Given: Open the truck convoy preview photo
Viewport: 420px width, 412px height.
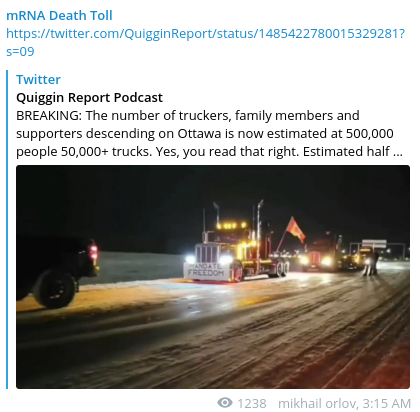Looking at the screenshot, I should coord(213,277).
